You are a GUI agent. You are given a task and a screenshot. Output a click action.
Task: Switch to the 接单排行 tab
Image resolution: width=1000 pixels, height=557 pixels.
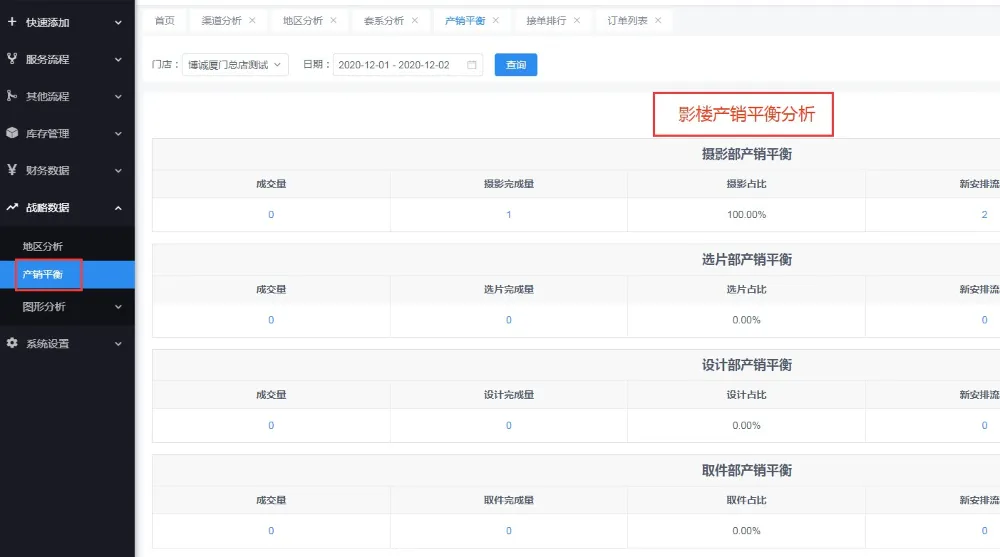[545, 20]
